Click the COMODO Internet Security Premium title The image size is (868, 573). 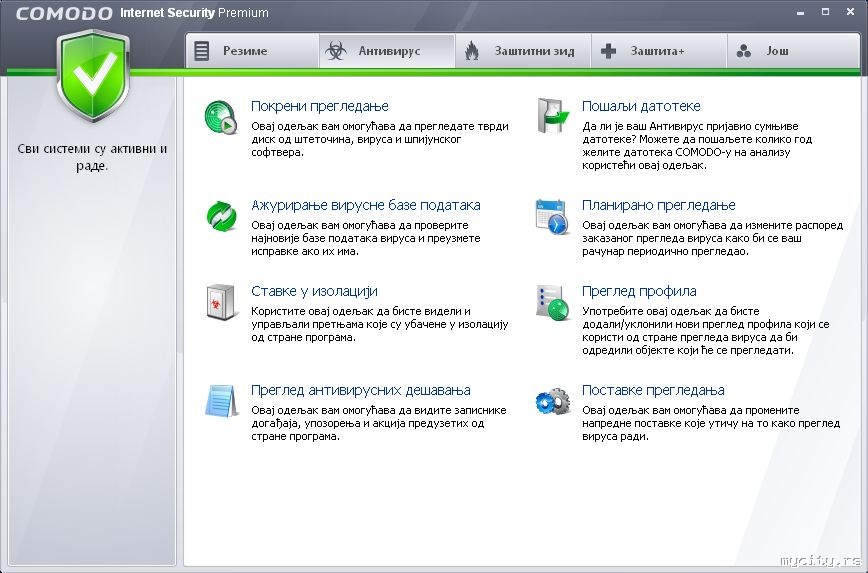pos(142,13)
